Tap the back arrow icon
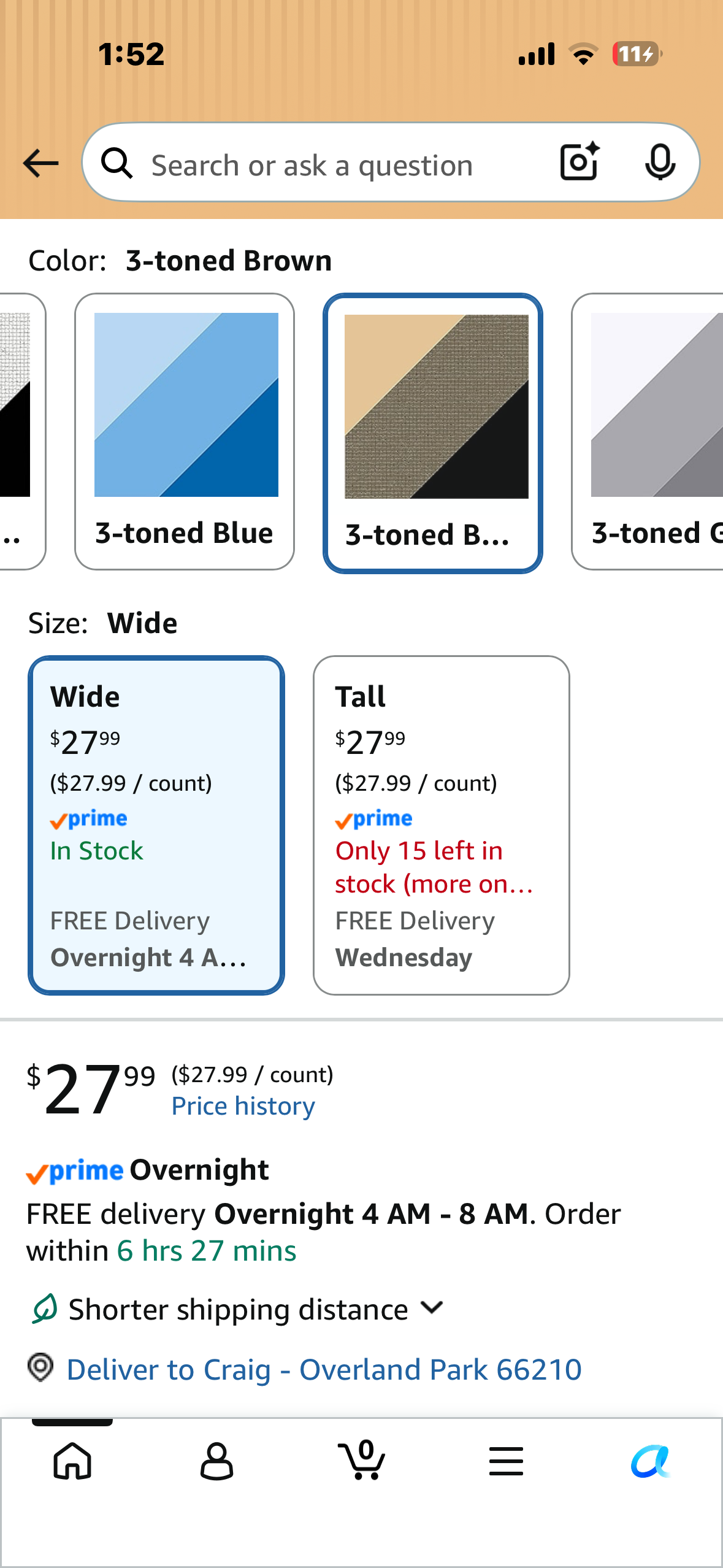This screenshot has height=1568, width=723. point(40,164)
